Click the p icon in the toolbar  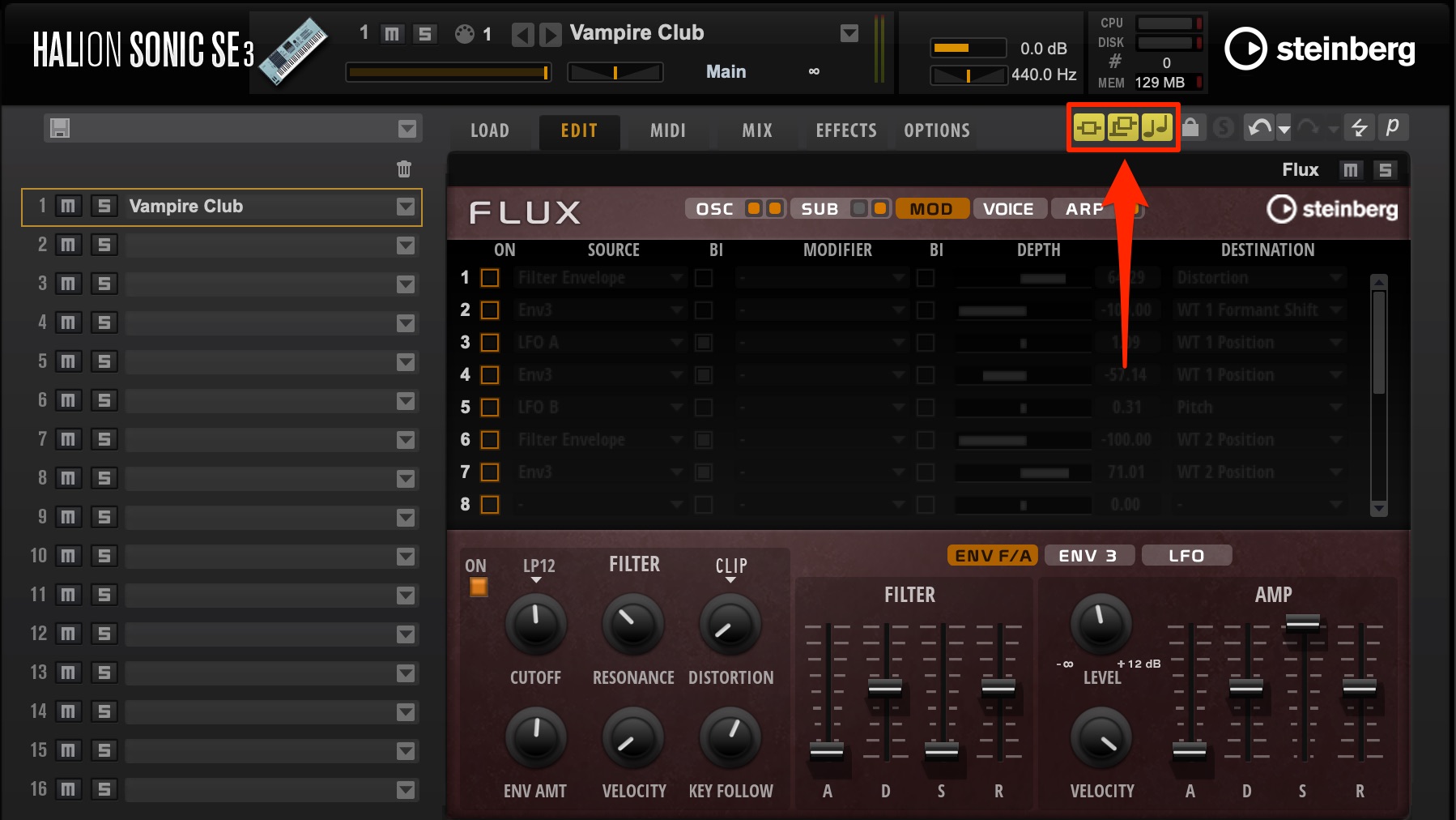tap(1392, 127)
